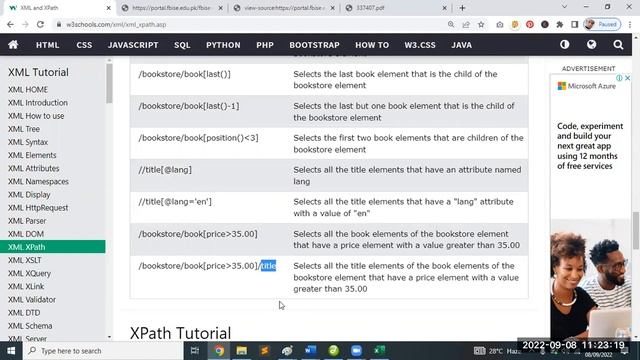Open XML HttpRequest in sidebar
Viewport: 640px width, 360px height.
tap(38, 208)
